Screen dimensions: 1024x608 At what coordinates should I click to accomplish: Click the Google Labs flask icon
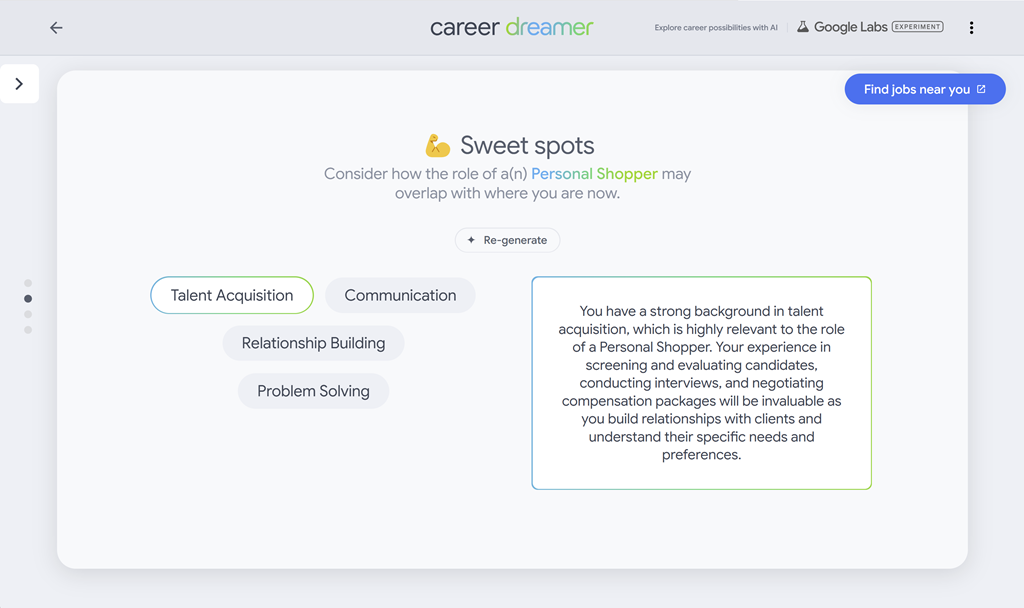[x=802, y=28]
